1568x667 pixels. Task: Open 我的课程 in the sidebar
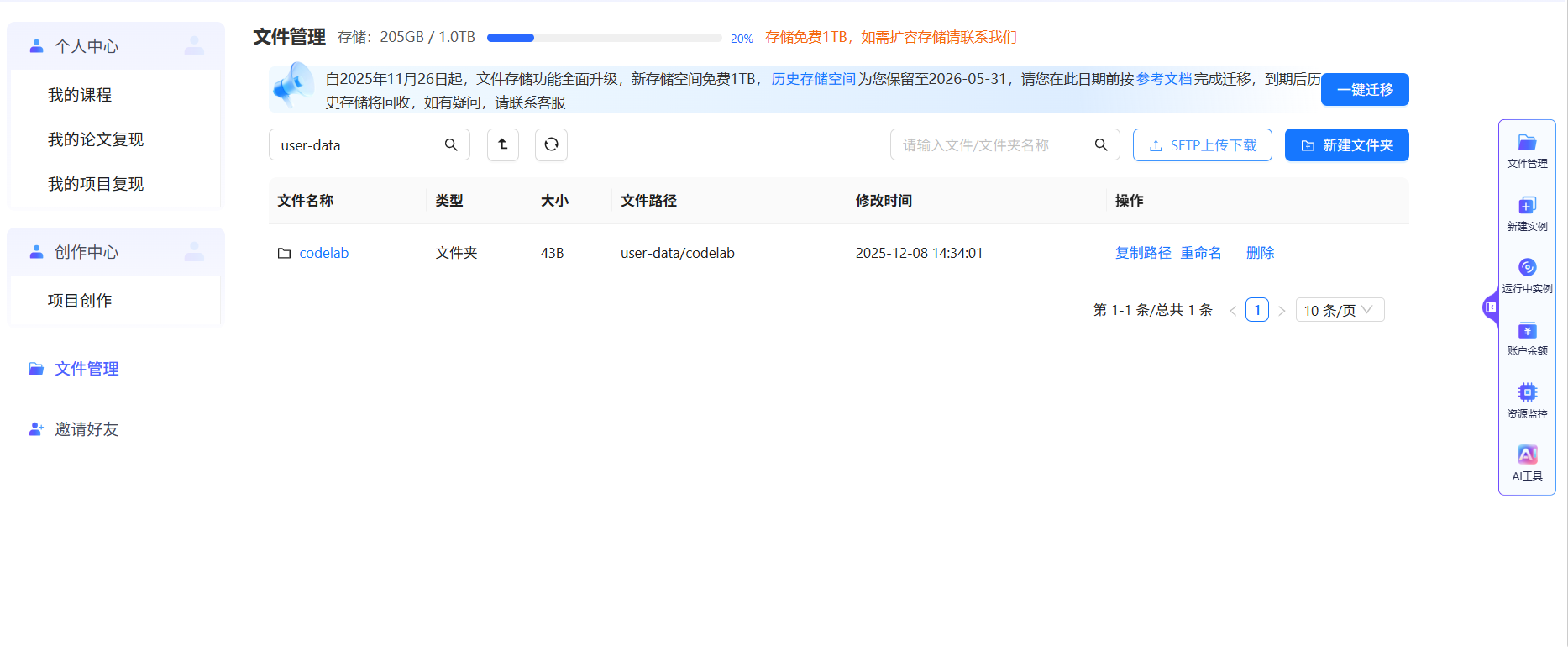[80, 95]
